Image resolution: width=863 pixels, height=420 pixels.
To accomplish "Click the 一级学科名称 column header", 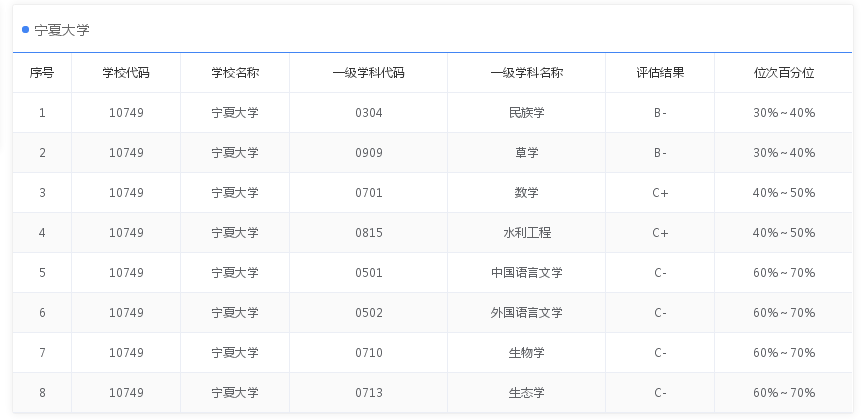I will point(526,73).
